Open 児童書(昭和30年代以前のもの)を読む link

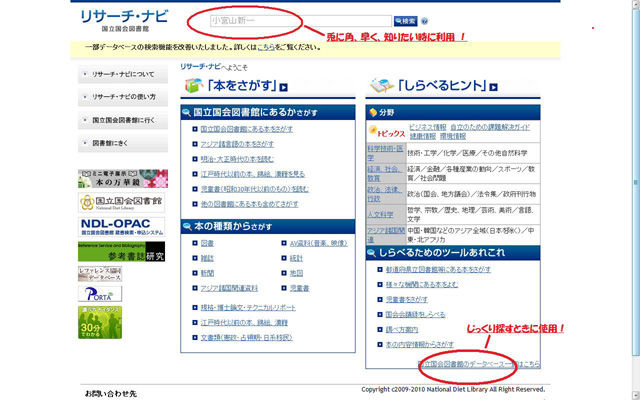(x=255, y=189)
